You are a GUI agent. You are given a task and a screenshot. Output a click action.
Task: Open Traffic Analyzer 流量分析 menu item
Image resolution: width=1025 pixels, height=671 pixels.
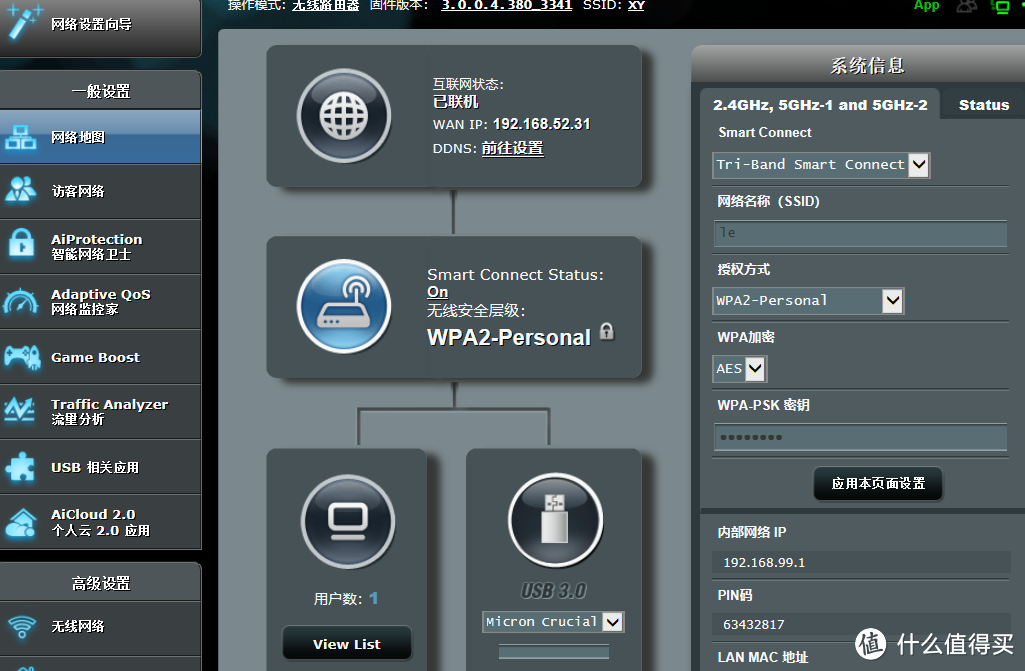pyautogui.click(x=101, y=411)
